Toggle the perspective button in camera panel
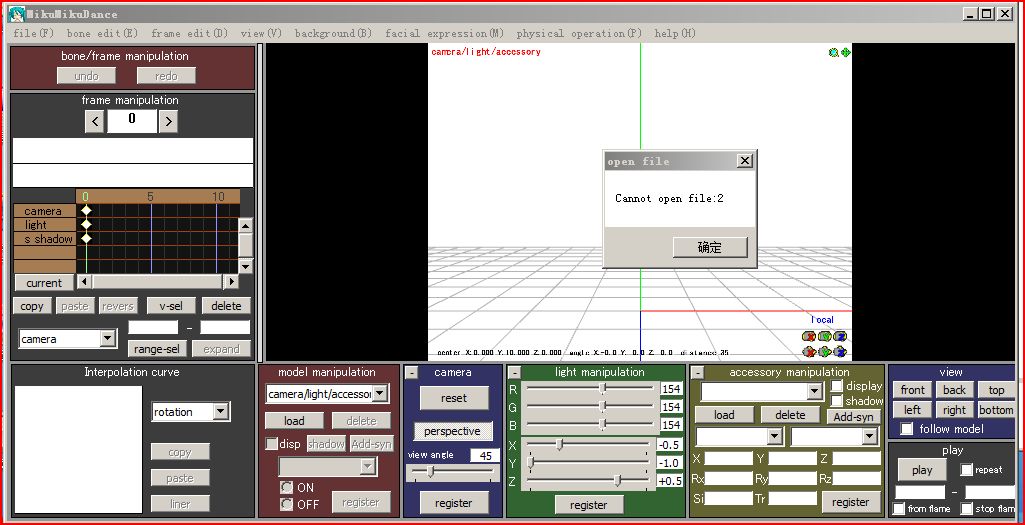The image size is (1025, 525). tap(452, 431)
